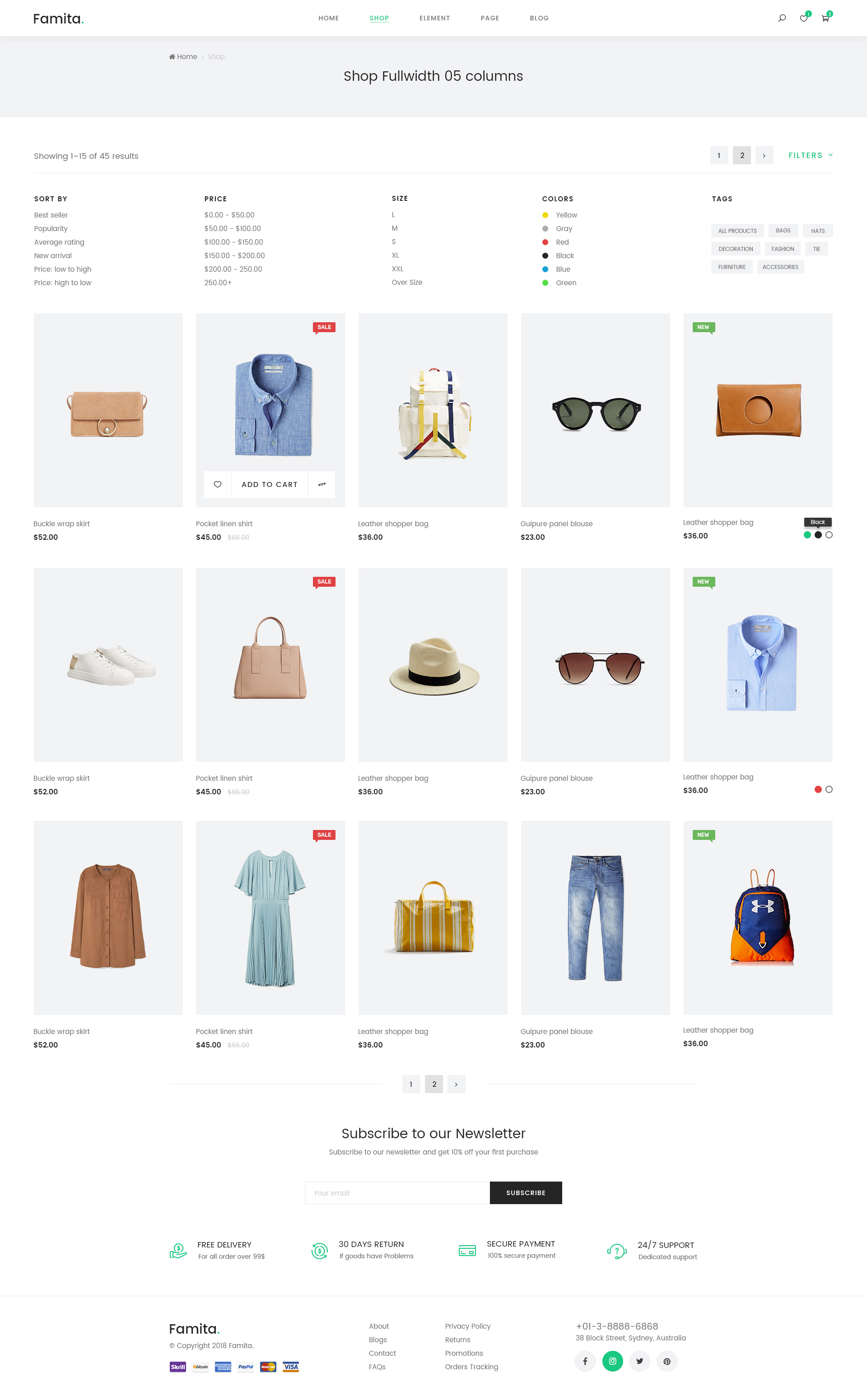Open the Twitter icon in footer

tap(639, 1361)
